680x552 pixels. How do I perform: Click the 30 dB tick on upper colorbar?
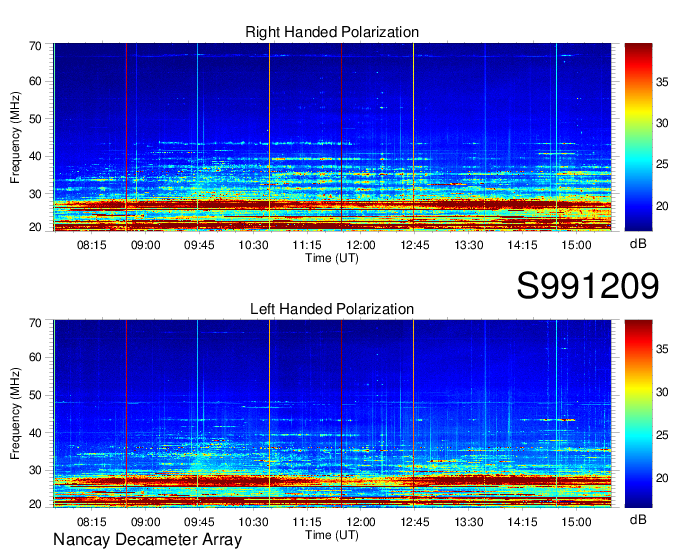(662, 123)
